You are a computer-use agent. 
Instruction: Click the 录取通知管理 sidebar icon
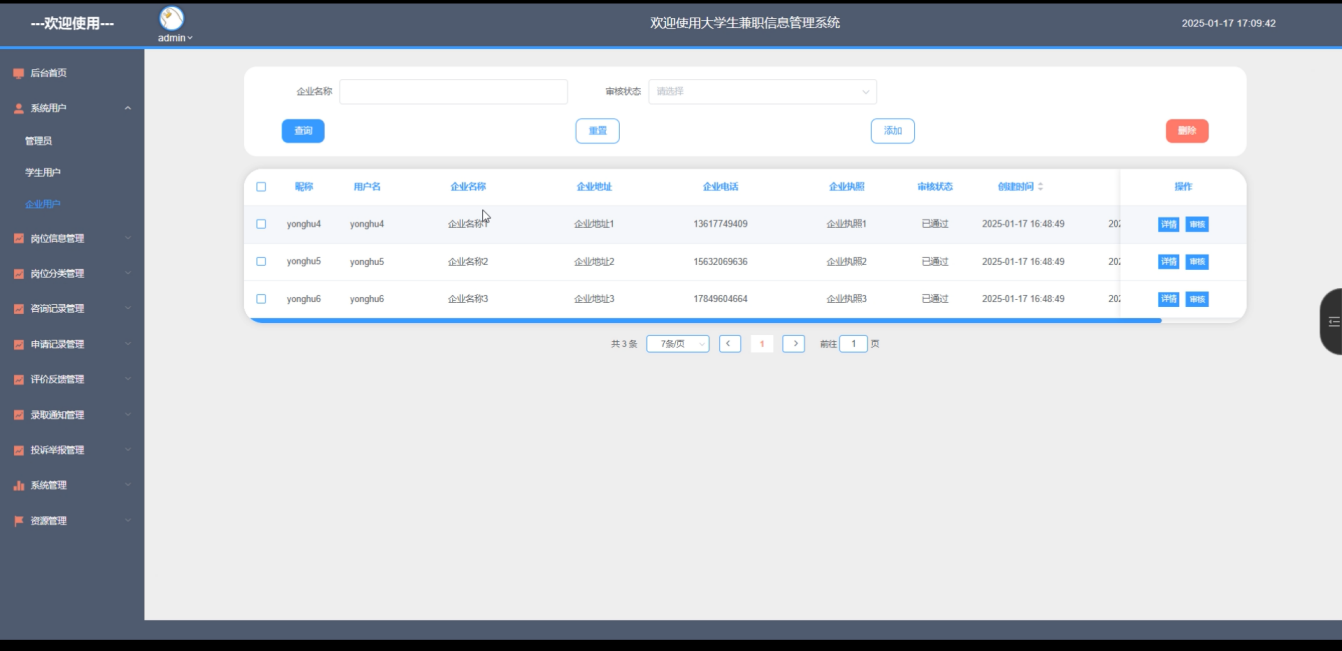[x=18, y=415]
